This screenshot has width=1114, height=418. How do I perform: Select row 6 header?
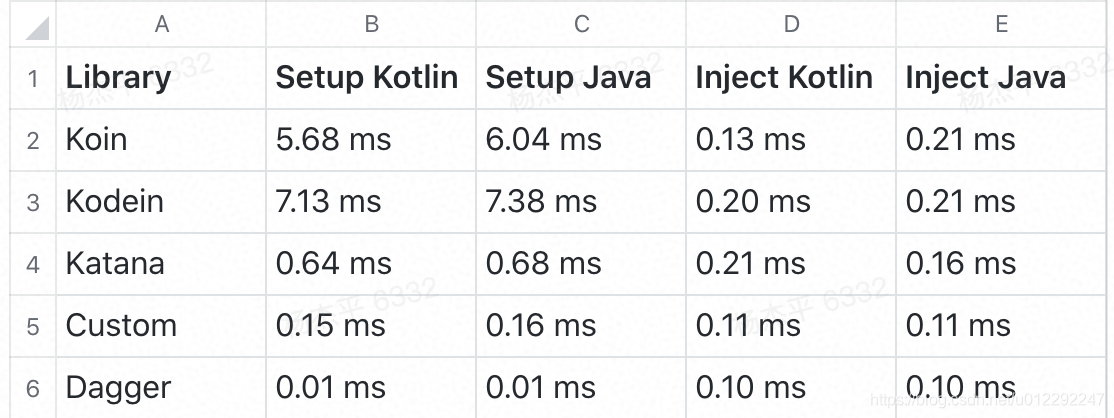tap(33, 388)
